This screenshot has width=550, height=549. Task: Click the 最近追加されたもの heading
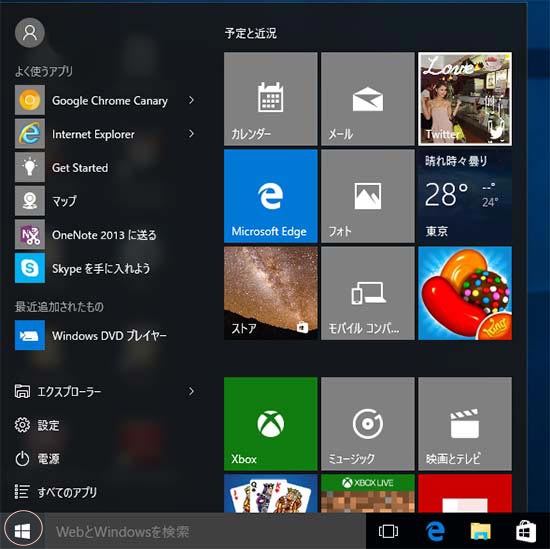point(59,307)
